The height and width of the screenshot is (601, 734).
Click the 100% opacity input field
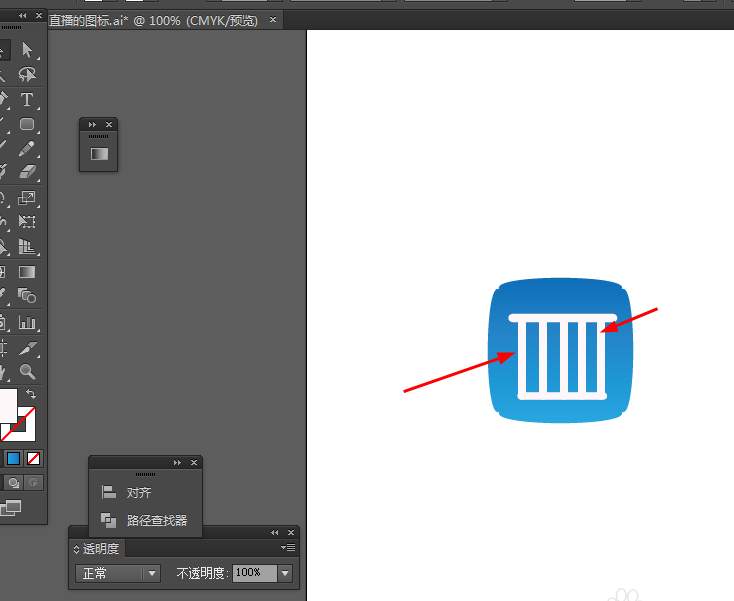(x=255, y=573)
